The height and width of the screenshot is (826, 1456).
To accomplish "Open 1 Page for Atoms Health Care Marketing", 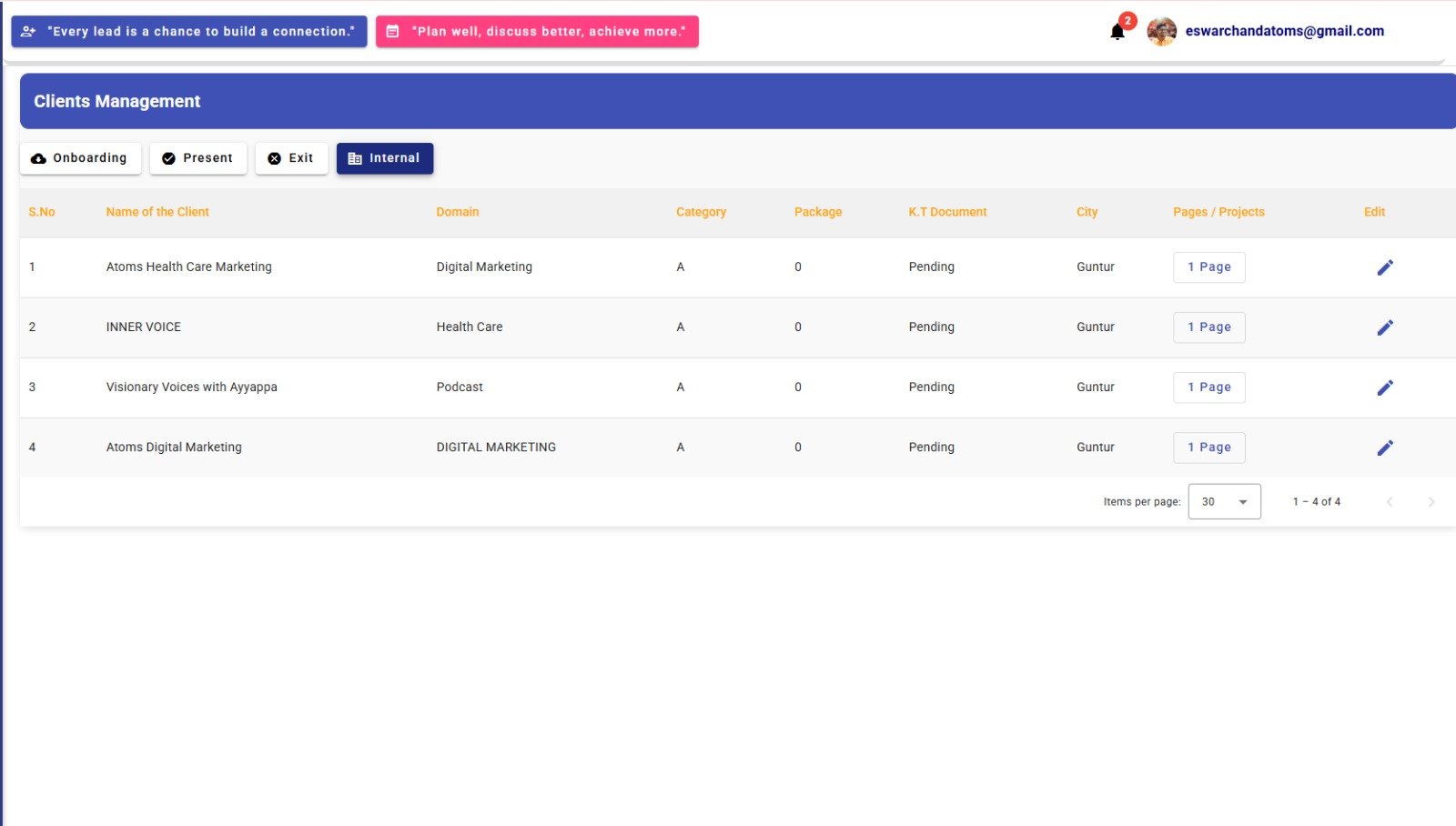I will coord(1209,267).
